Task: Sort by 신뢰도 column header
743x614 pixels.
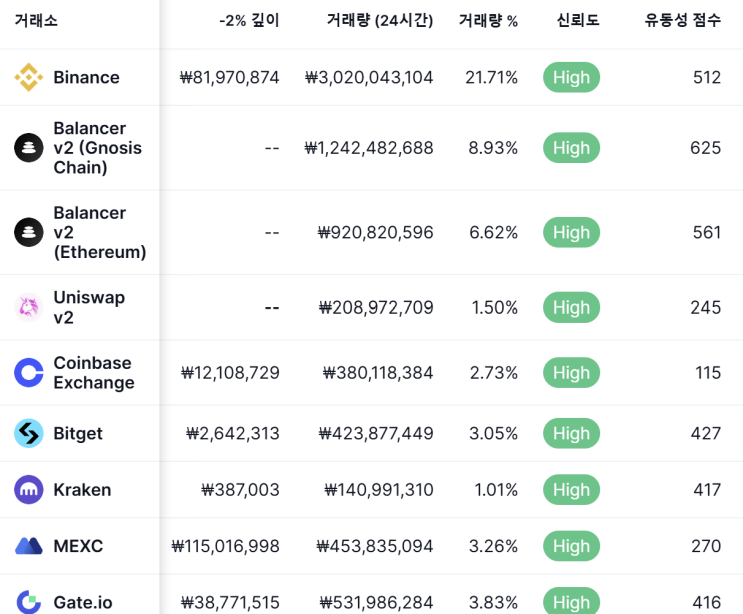Action: pyautogui.click(x=578, y=21)
